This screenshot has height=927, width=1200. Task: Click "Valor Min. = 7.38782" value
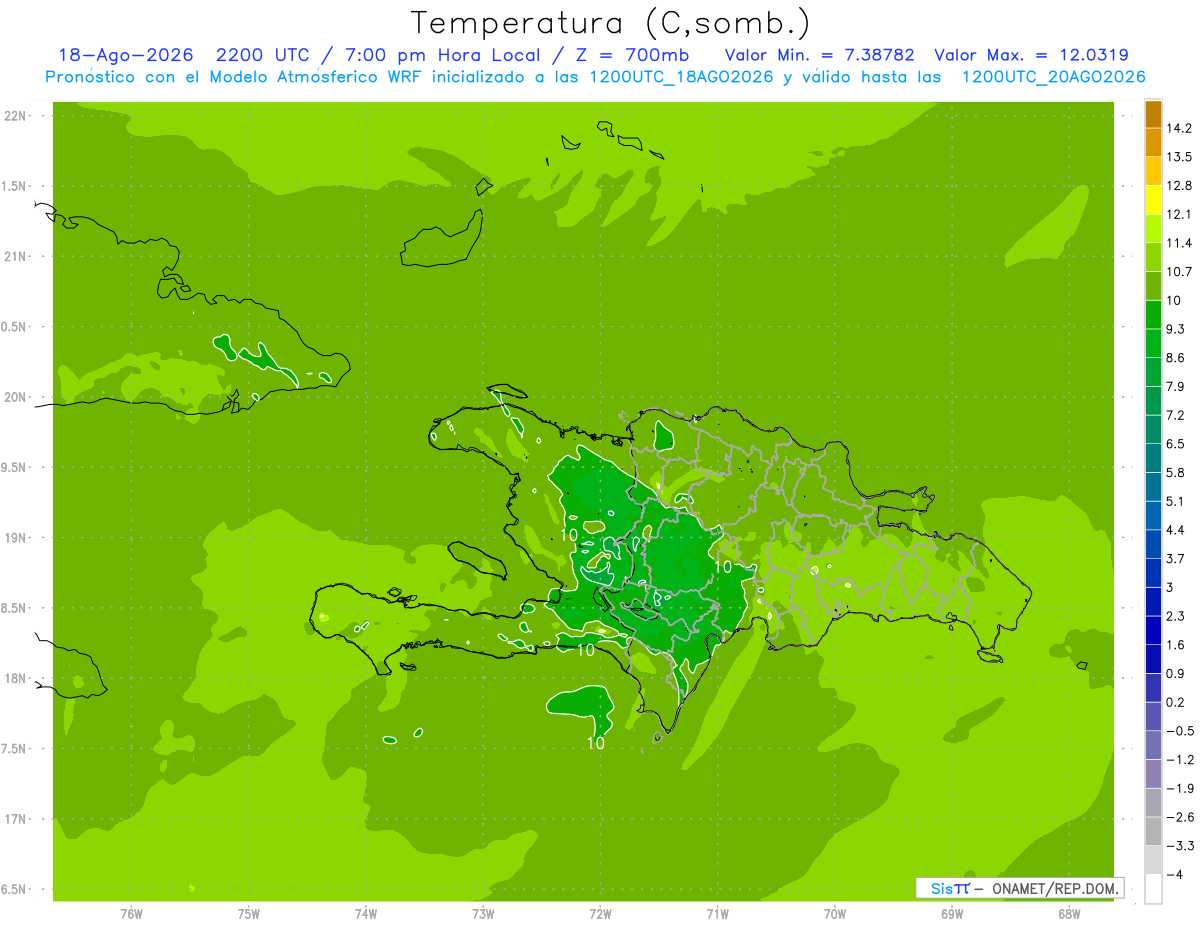tap(819, 56)
